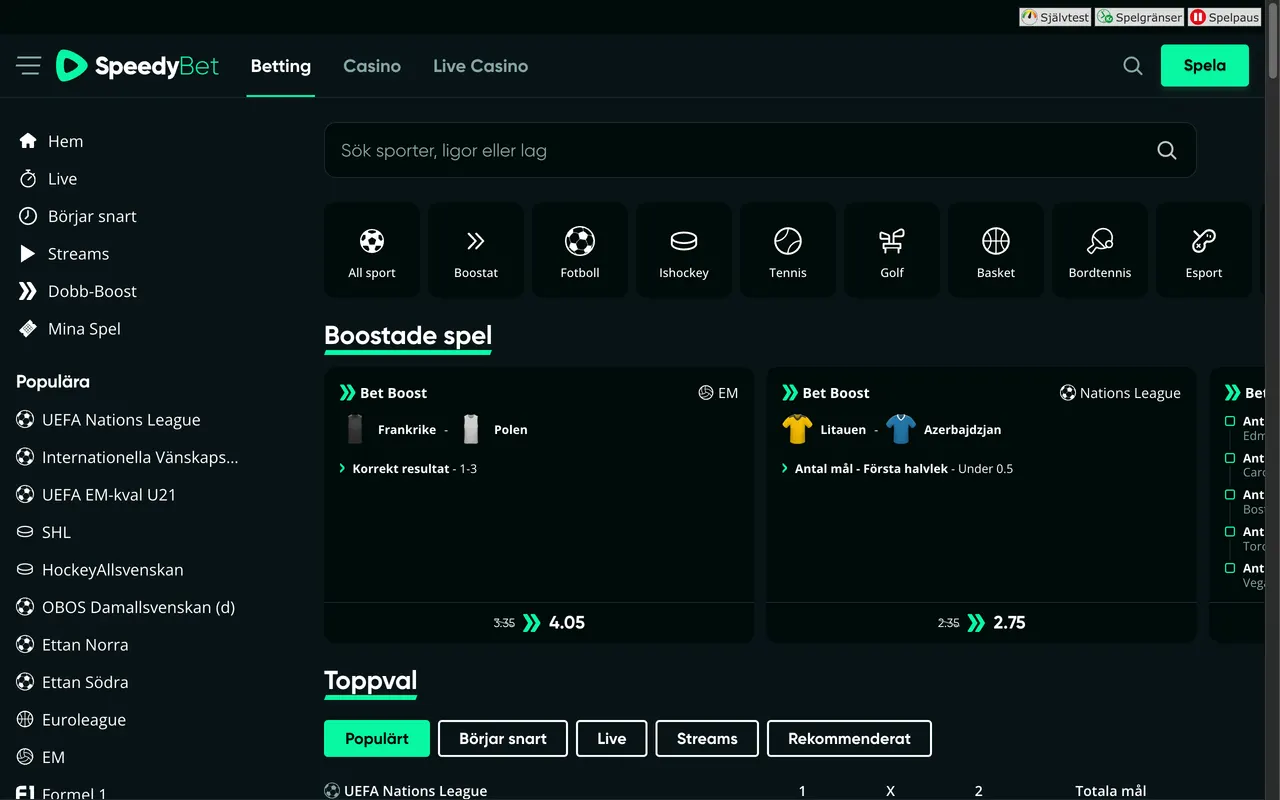This screenshot has width=1280, height=800.
Task: Expand Antal mål - Första halvlek selection chevron
Action: click(784, 468)
